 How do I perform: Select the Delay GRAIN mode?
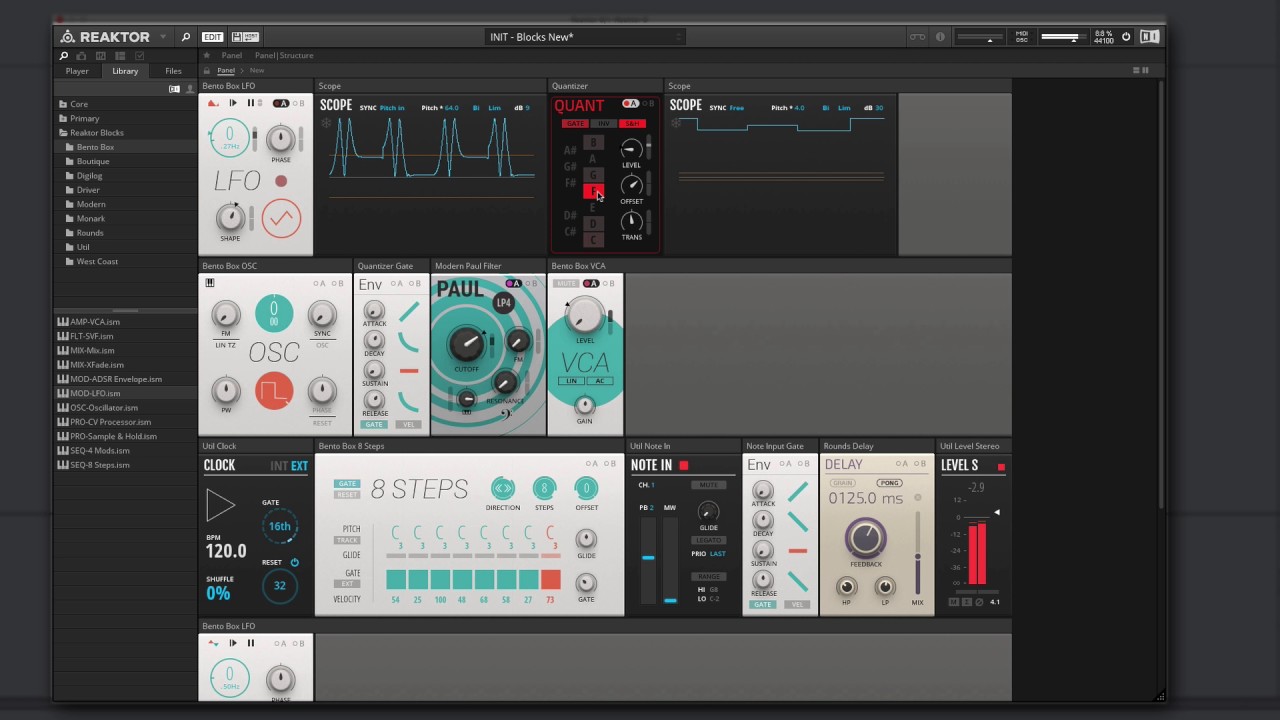[842, 483]
